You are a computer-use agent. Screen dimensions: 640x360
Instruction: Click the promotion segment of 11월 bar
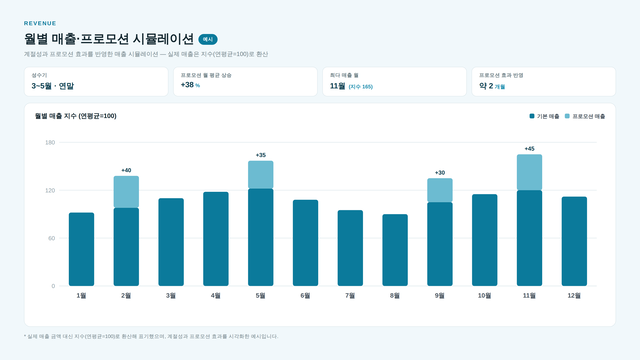(x=529, y=172)
